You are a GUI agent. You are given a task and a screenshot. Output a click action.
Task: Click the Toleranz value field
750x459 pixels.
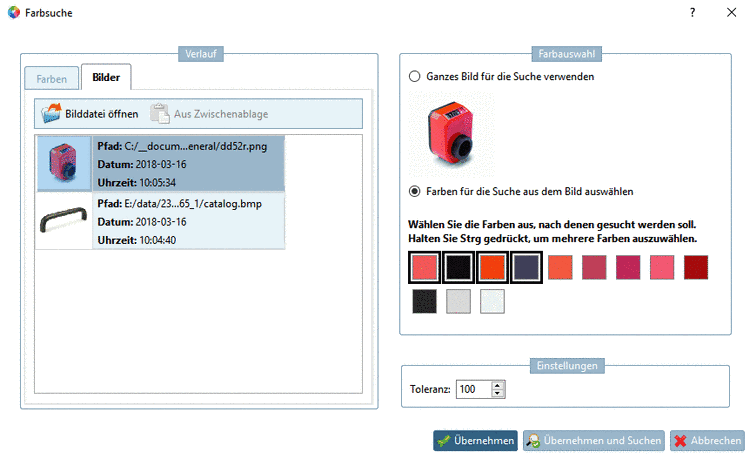[474, 389]
